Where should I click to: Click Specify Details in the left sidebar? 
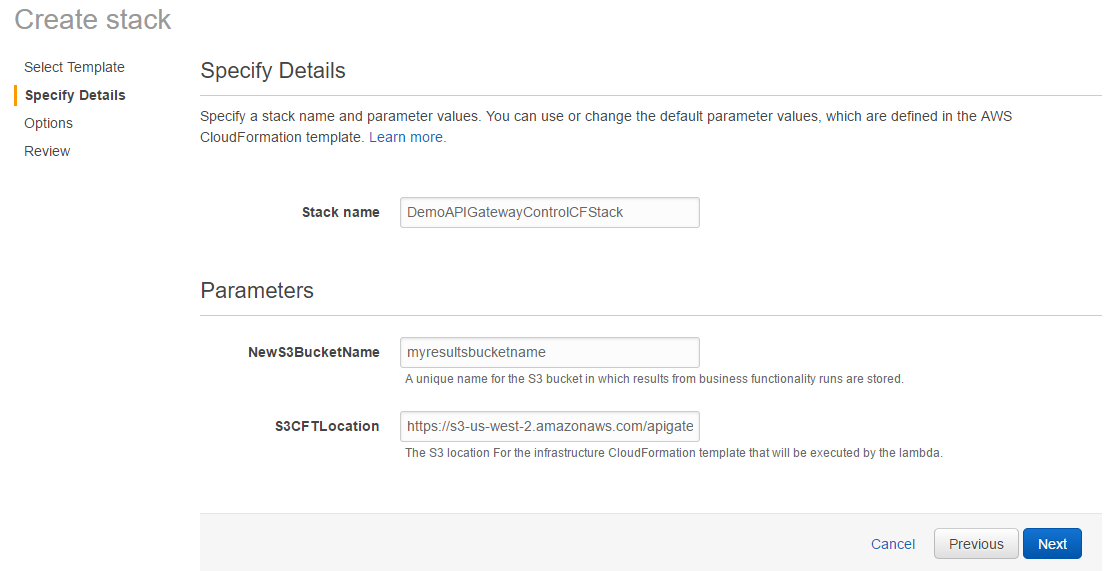coord(75,95)
